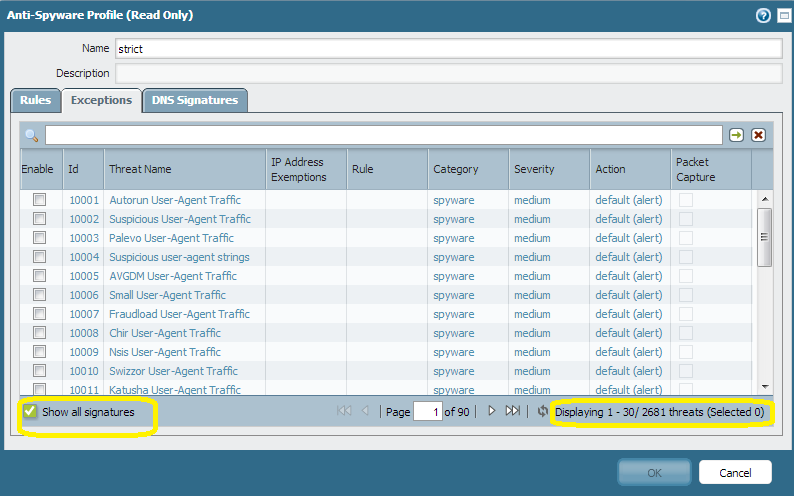Go to next page arrow
The image size is (794, 496).
click(x=491, y=410)
